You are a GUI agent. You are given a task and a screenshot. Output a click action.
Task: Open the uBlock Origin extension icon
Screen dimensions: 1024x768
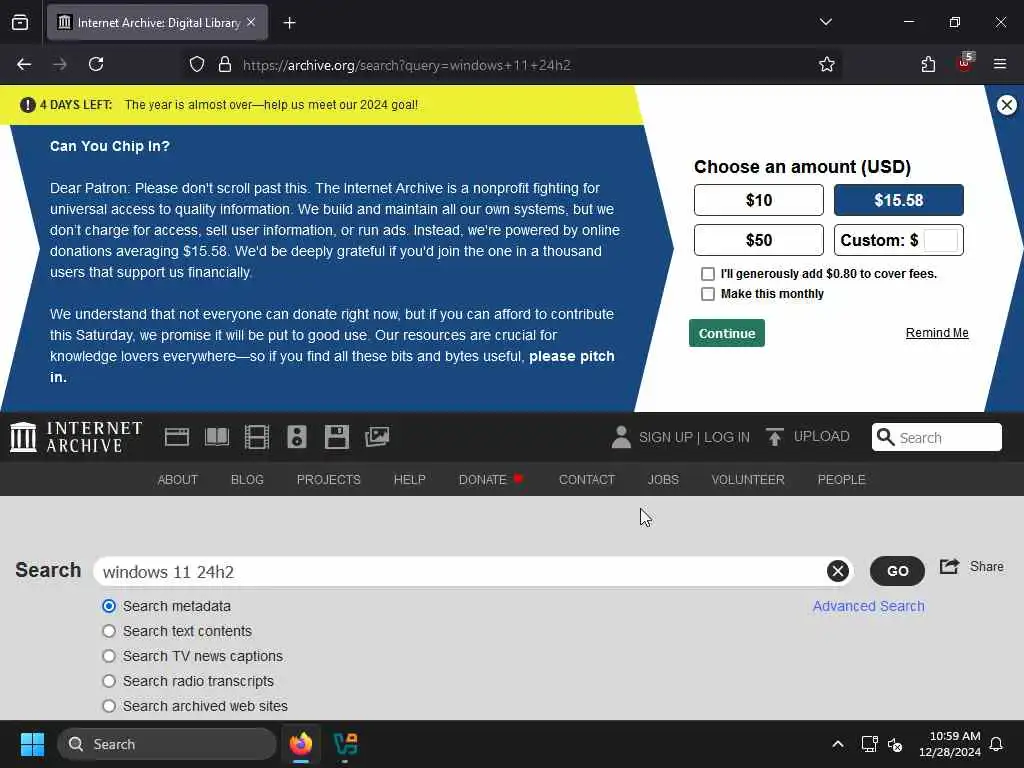(965, 63)
